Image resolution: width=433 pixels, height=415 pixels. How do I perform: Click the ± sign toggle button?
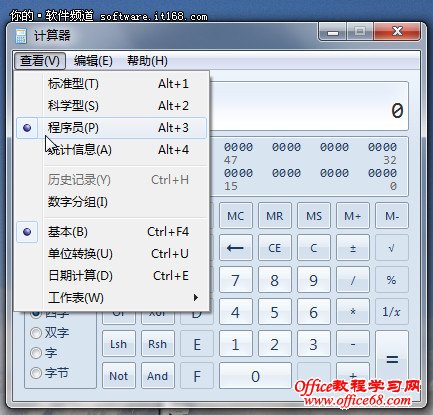pos(353,248)
